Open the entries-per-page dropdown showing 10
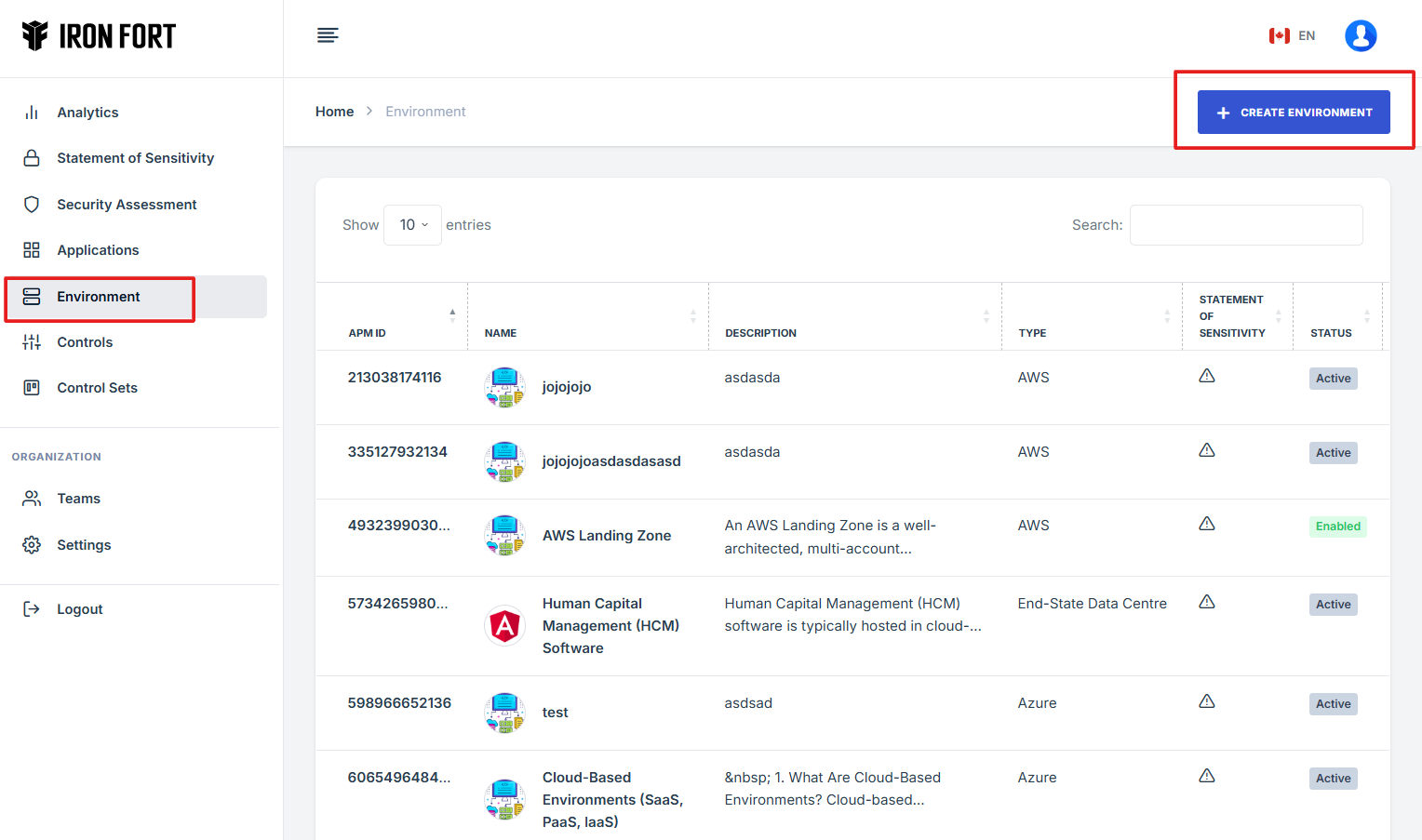Viewport: 1422px width, 840px height. coord(413,225)
